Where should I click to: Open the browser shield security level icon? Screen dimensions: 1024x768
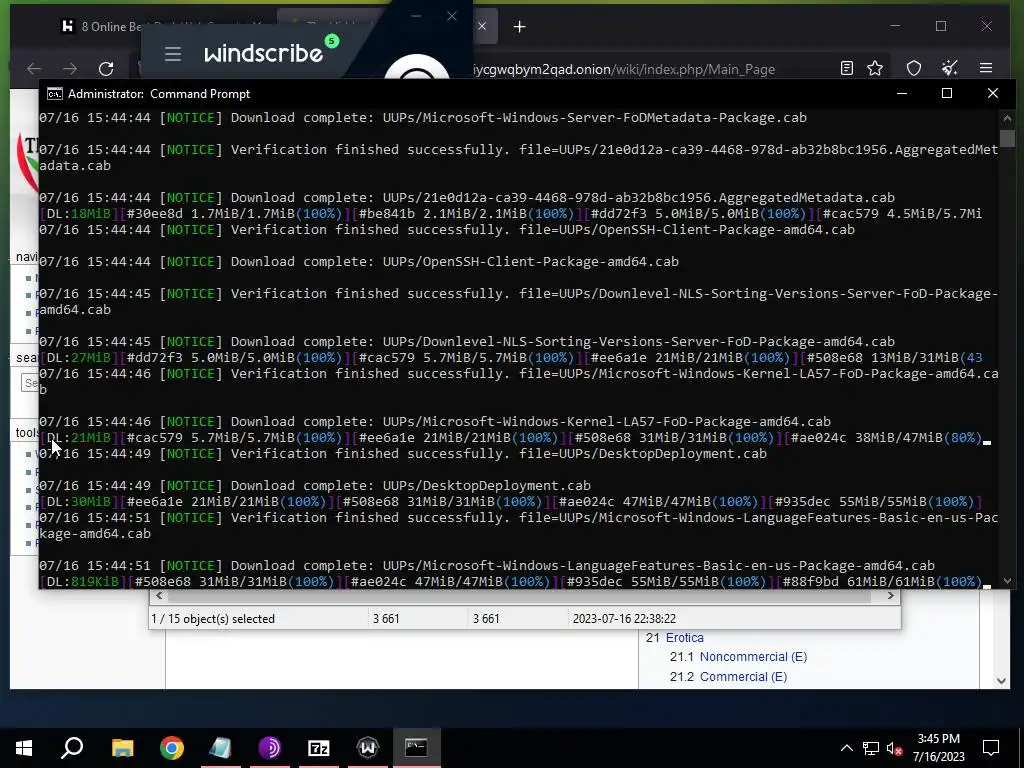914,68
